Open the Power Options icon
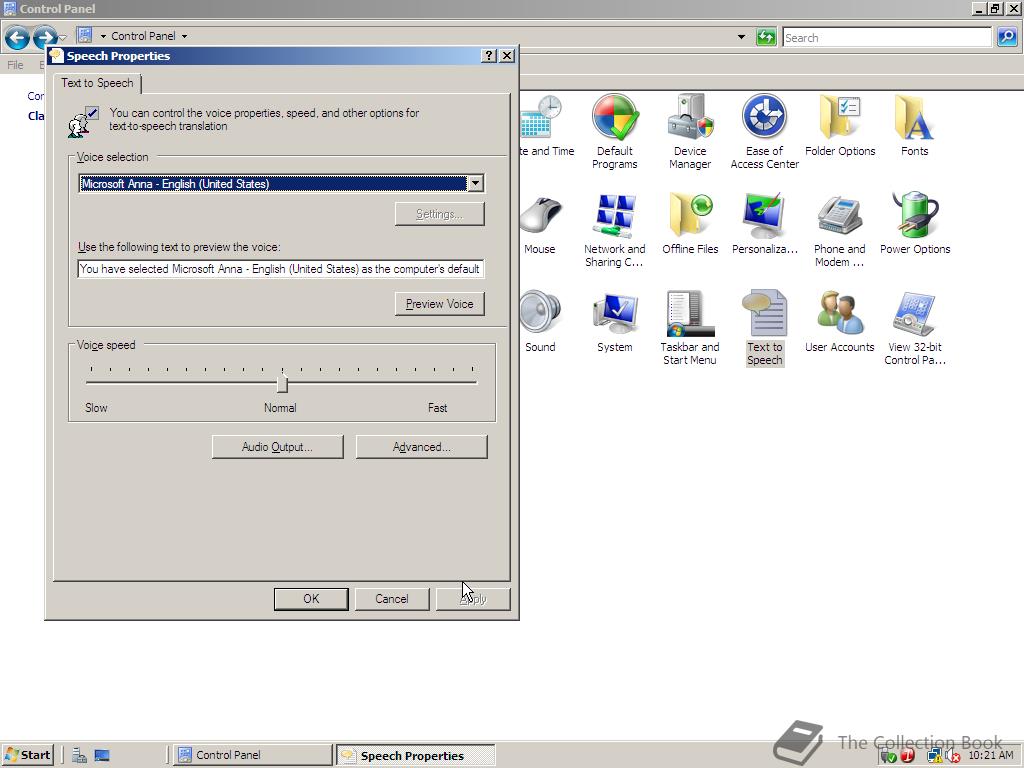Screen dimensions: 1024x768 [x=914, y=223]
